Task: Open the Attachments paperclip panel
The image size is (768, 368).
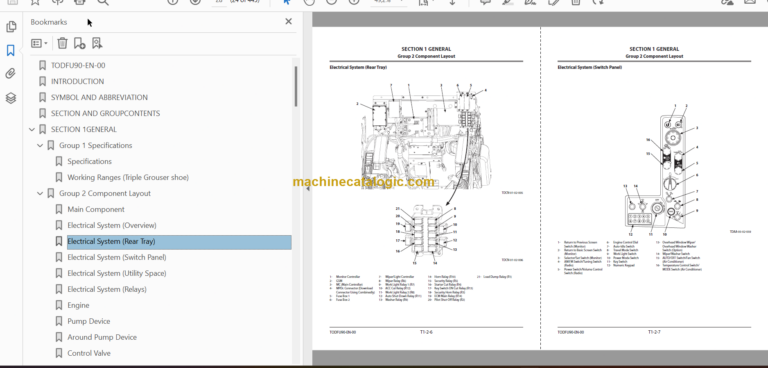Action: (11, 74)
